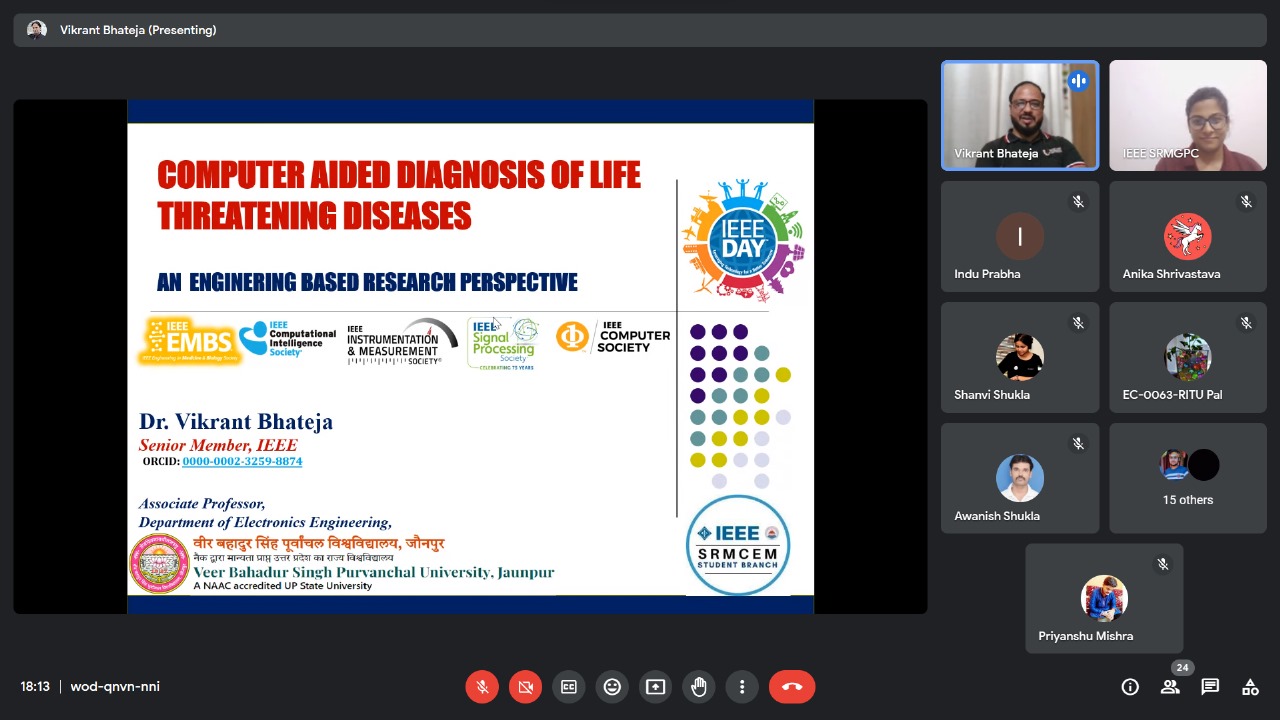Expand the 15 others participant tile

pos(1188,478)
